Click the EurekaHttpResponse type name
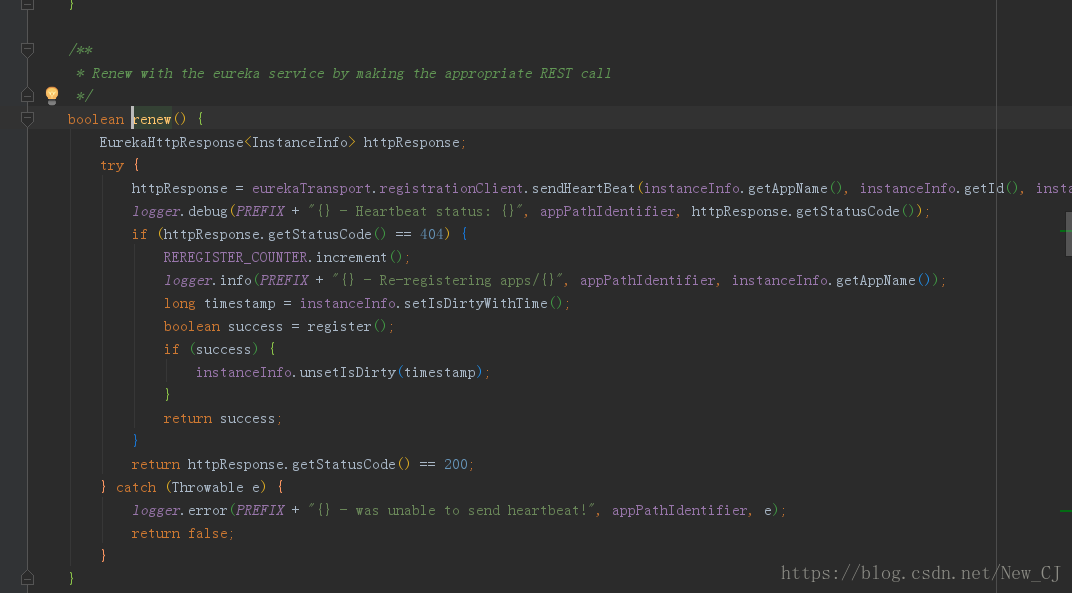Image resolution: width=1072 pixels, height=593 pixels. [172, 142]
